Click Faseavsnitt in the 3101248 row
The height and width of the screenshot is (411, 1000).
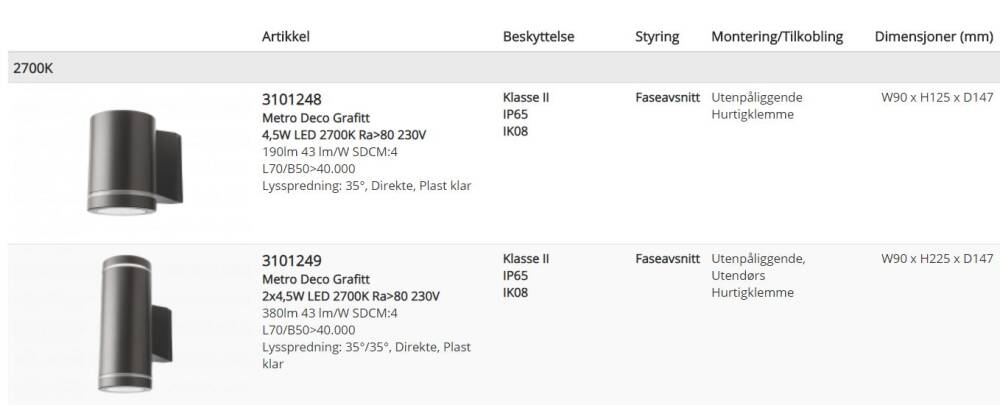667,98
